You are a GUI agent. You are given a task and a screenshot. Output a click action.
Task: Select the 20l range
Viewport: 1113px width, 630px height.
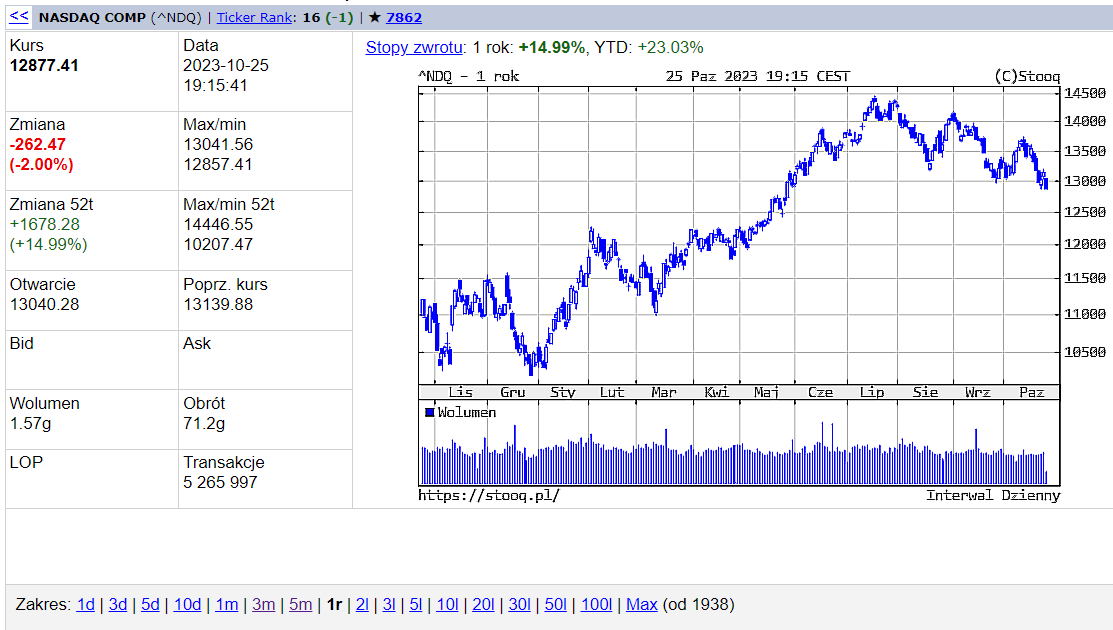pos(483,604)
